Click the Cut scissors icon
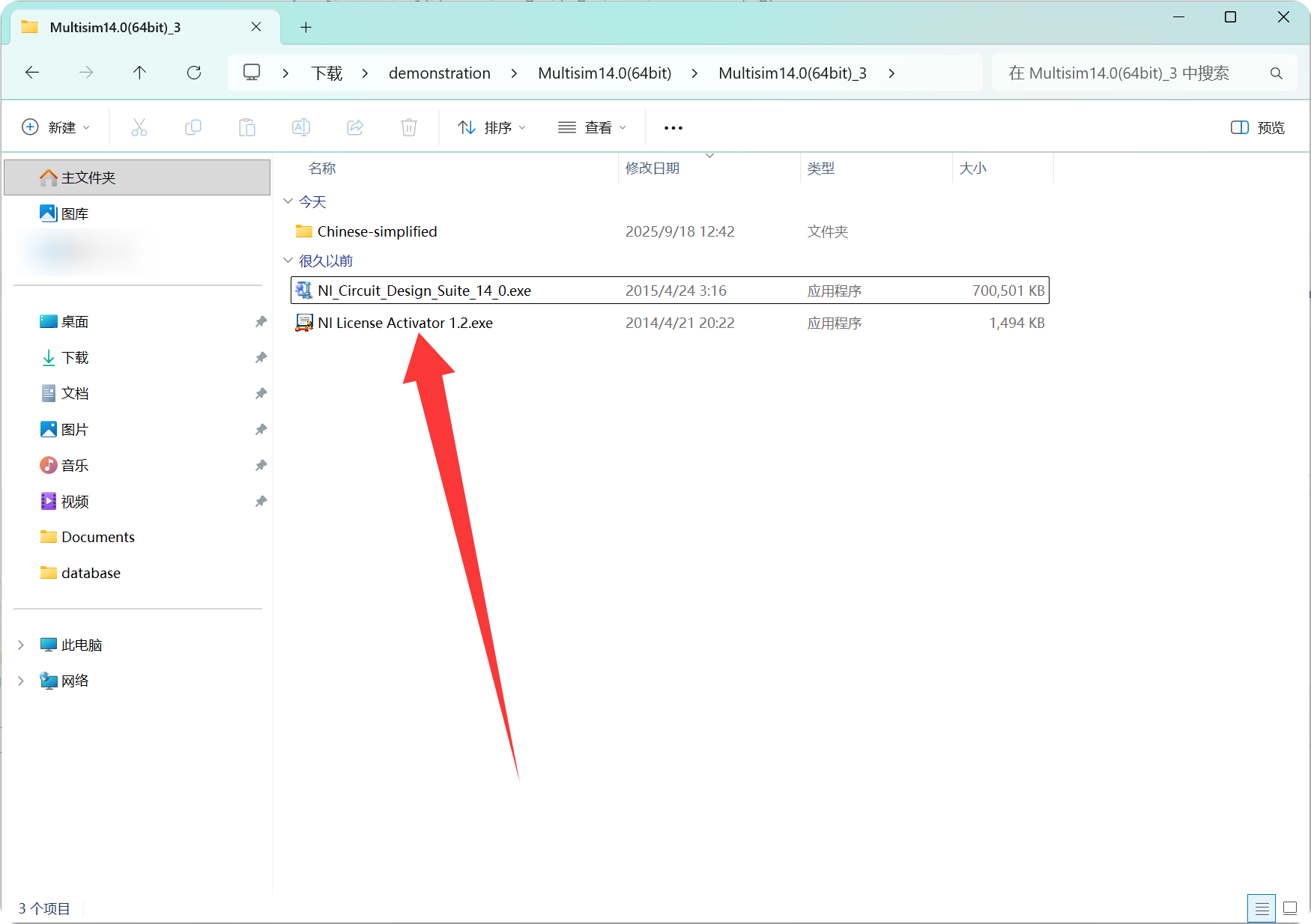 pos(139,127)
